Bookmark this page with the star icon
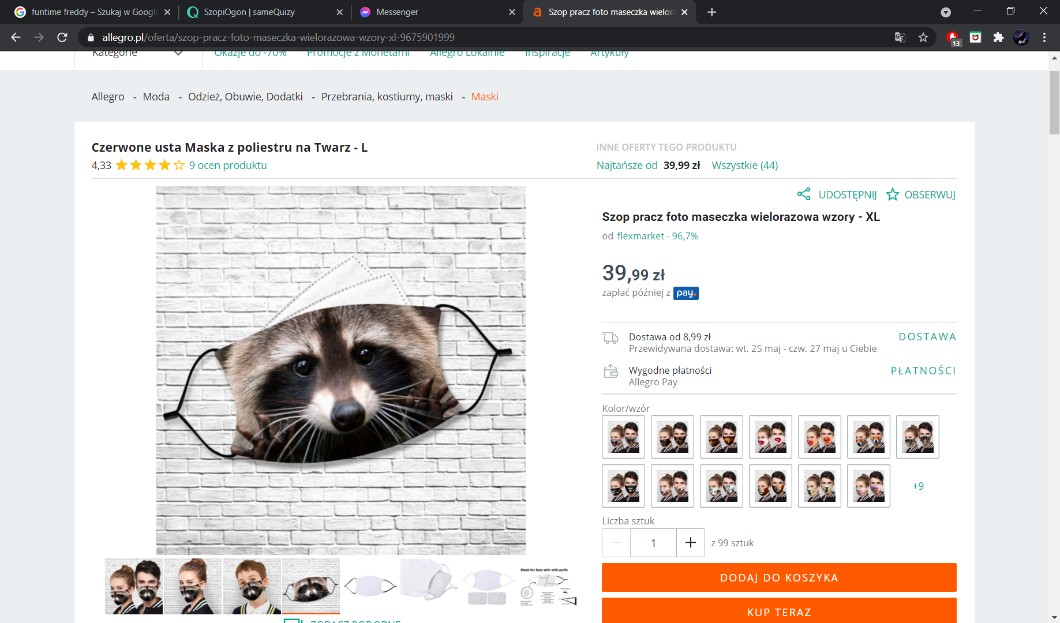Viewport: 1060px width, 623px height. click(923, 37)
